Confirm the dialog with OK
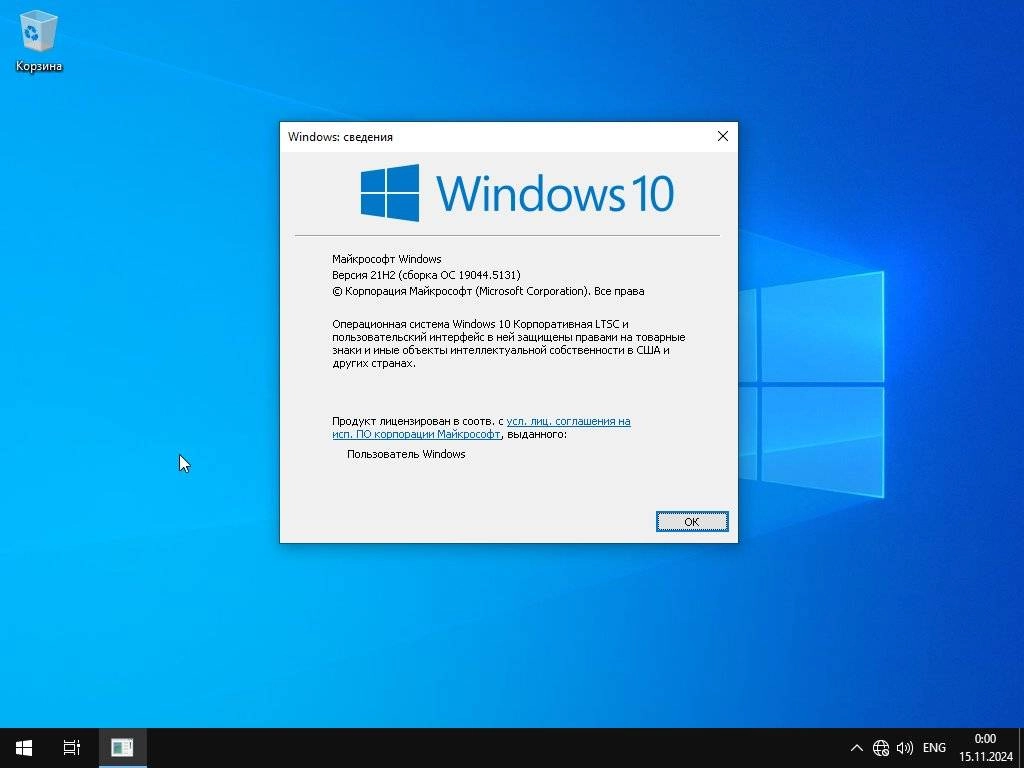 (x=692, y=522)
